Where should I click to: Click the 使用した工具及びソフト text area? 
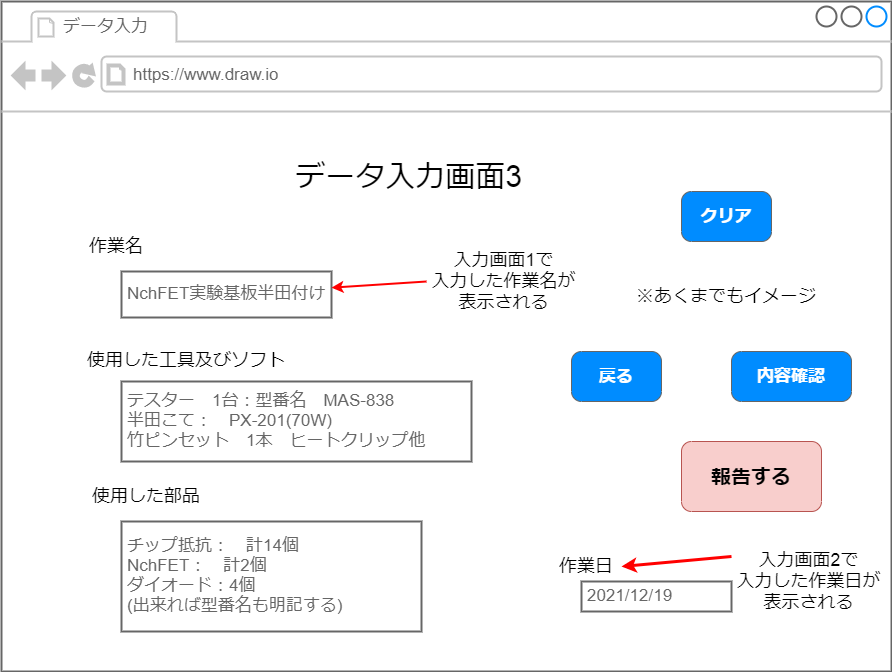click(x=295, y=421)
